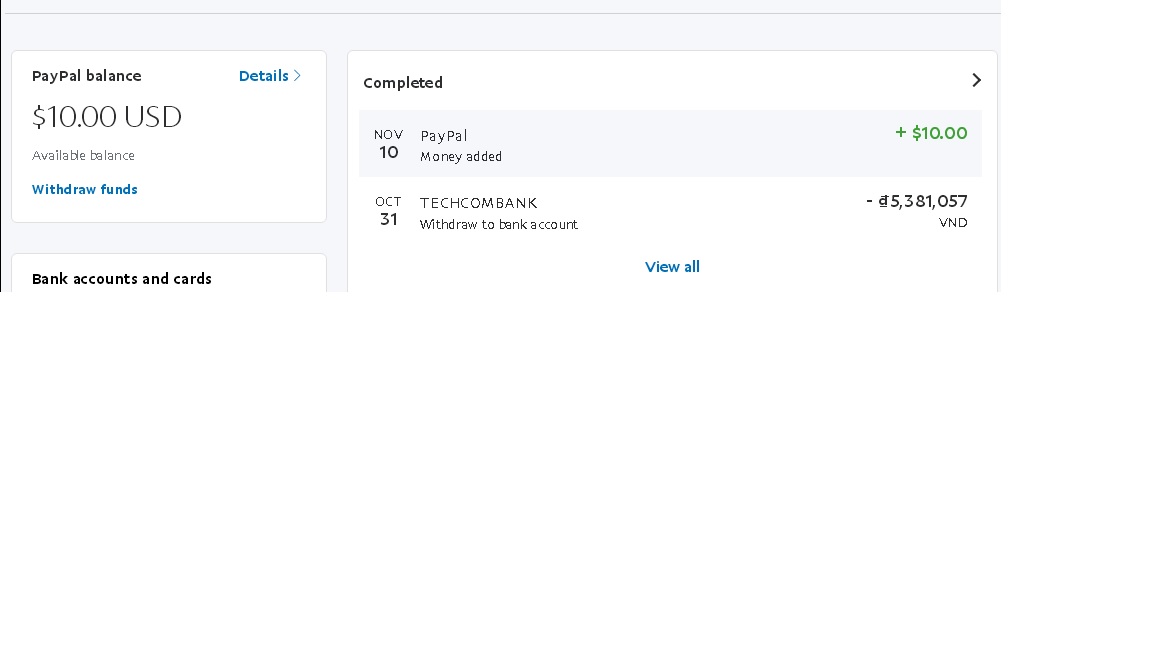Click the chevron arrow beside Details
1152x648 pixels.
(x=297, y=76)
